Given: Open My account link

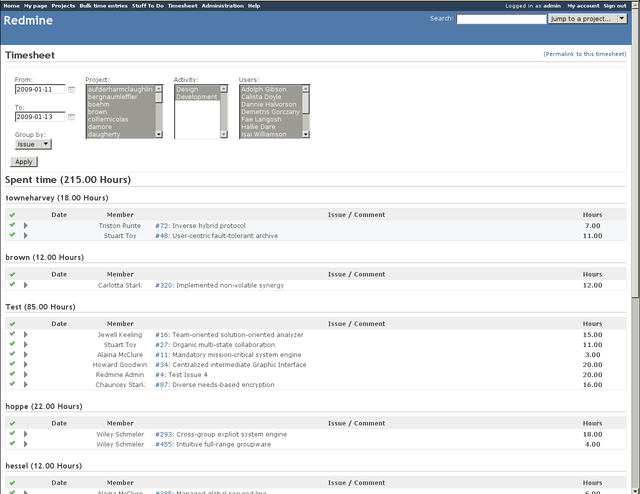Looking at the screenshot, I should pyautogui.click(x=583, y=6).
